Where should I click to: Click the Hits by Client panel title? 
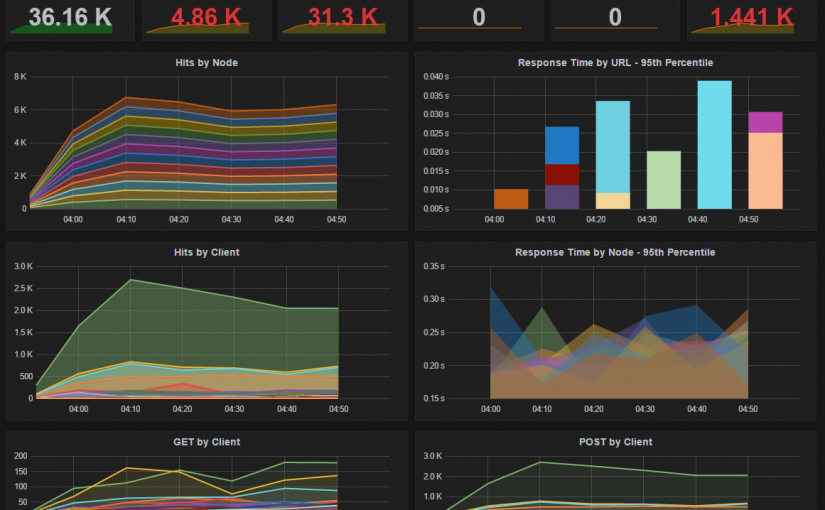[x=205, y=253]
